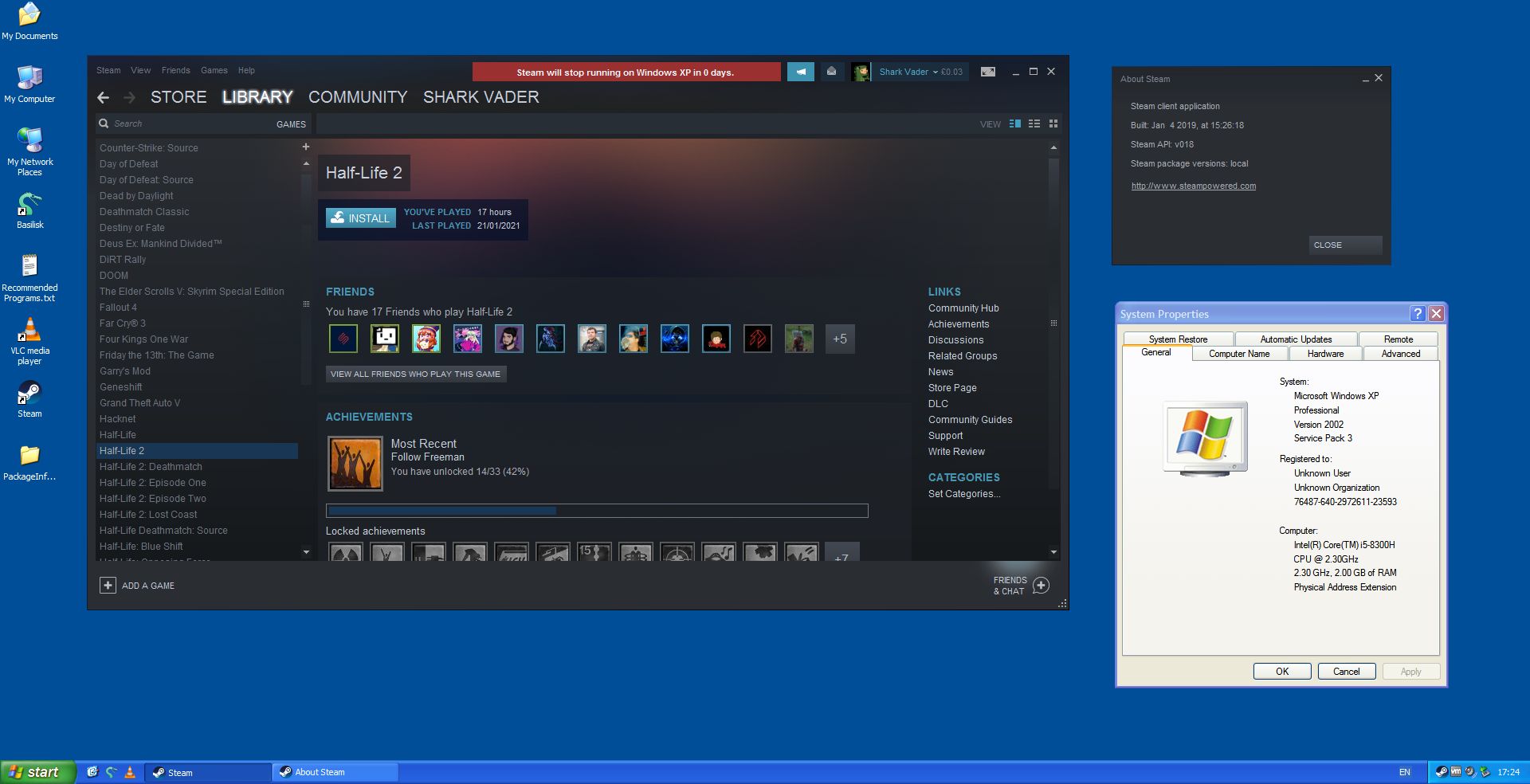The image size is (1530, 784).
Task: Open the Games menu in Steam
Action: coord(214,70)
